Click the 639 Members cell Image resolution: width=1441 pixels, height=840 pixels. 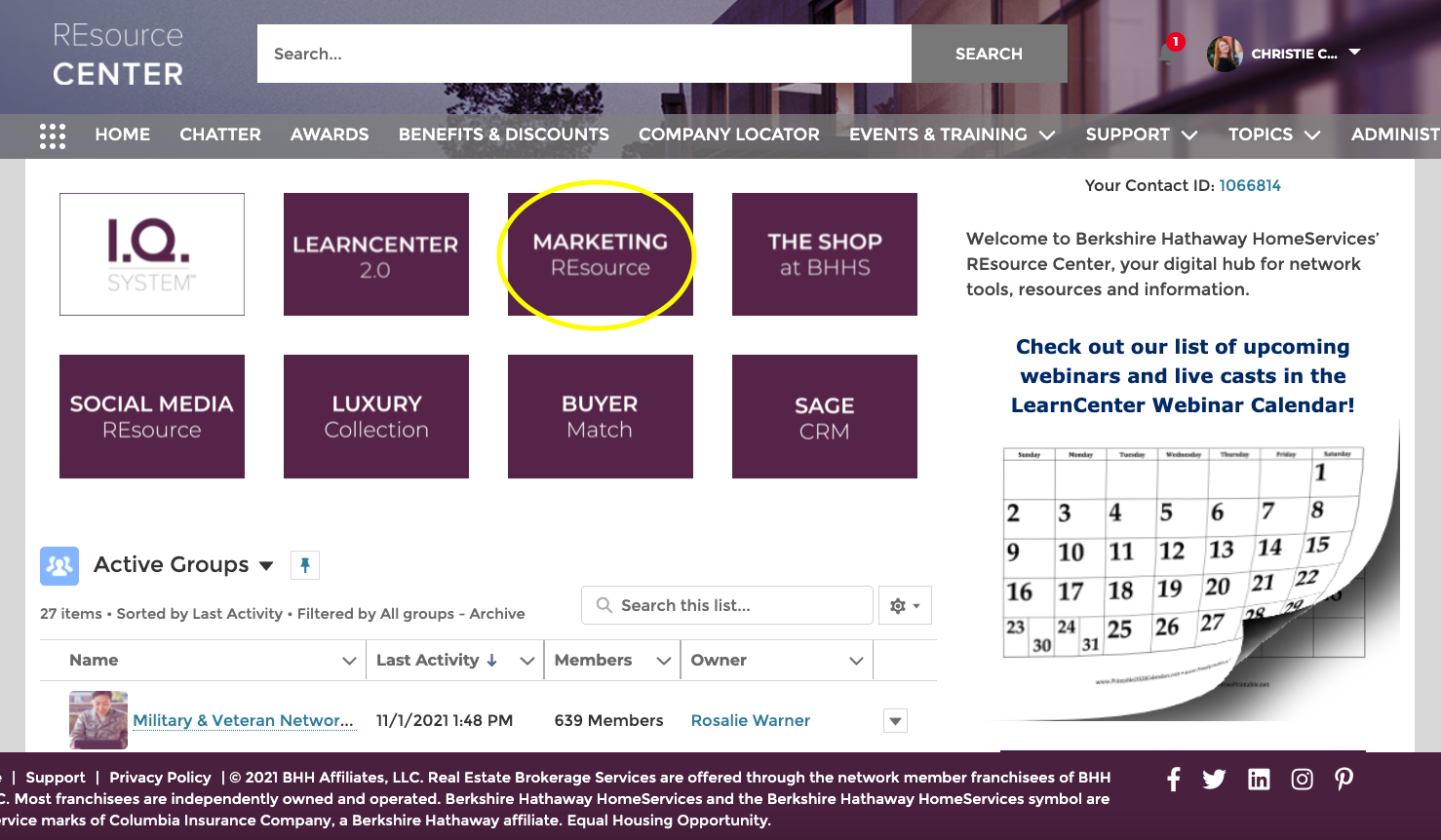pos(609,720)
